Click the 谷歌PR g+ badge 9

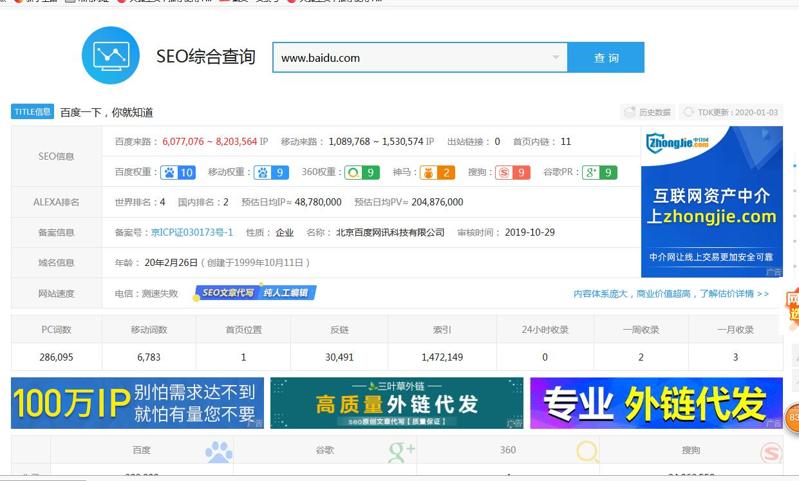[x=600, y=173]
